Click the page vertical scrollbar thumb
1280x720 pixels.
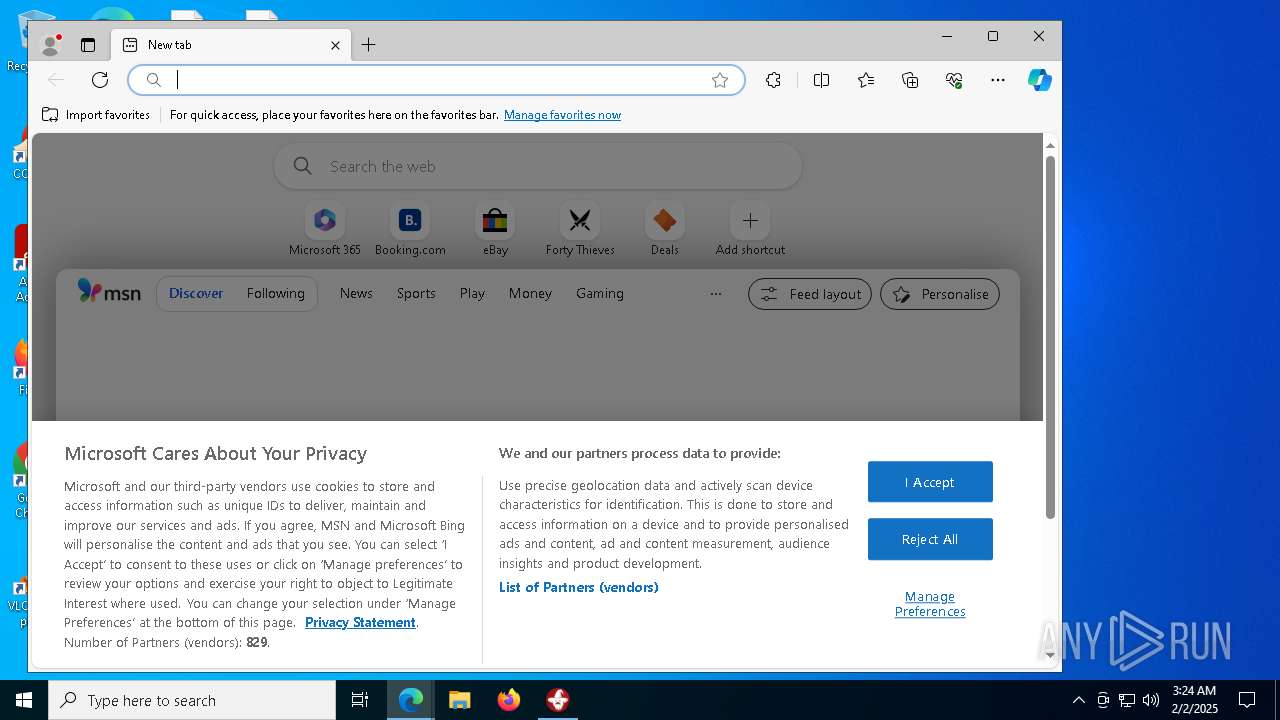click(1050, 337)
